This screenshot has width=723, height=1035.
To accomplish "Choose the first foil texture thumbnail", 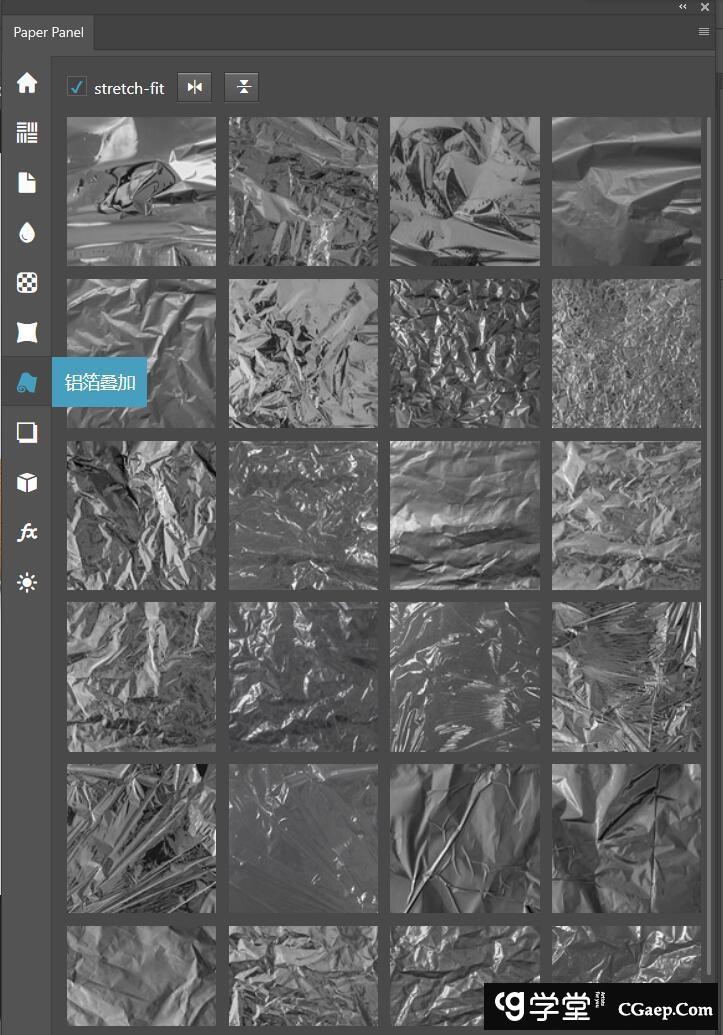I will 141,191.
